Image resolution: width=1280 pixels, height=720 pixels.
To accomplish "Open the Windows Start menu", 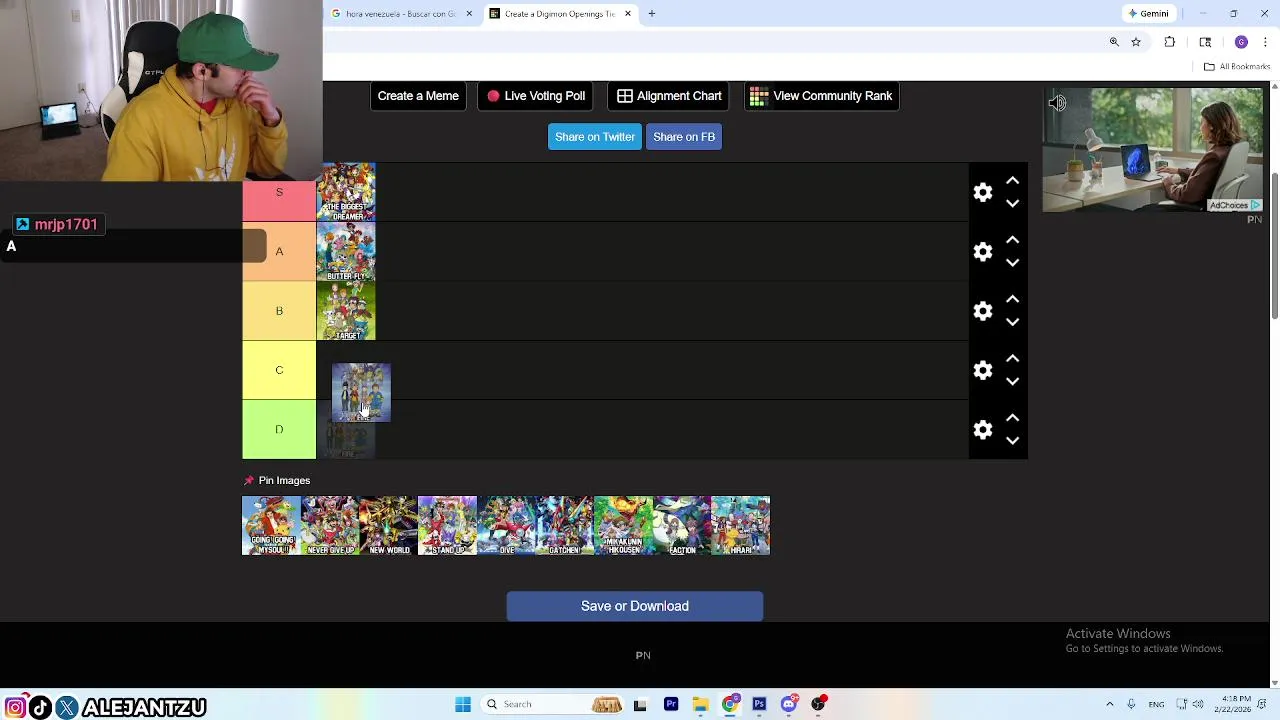I will [x=462, y=704].
